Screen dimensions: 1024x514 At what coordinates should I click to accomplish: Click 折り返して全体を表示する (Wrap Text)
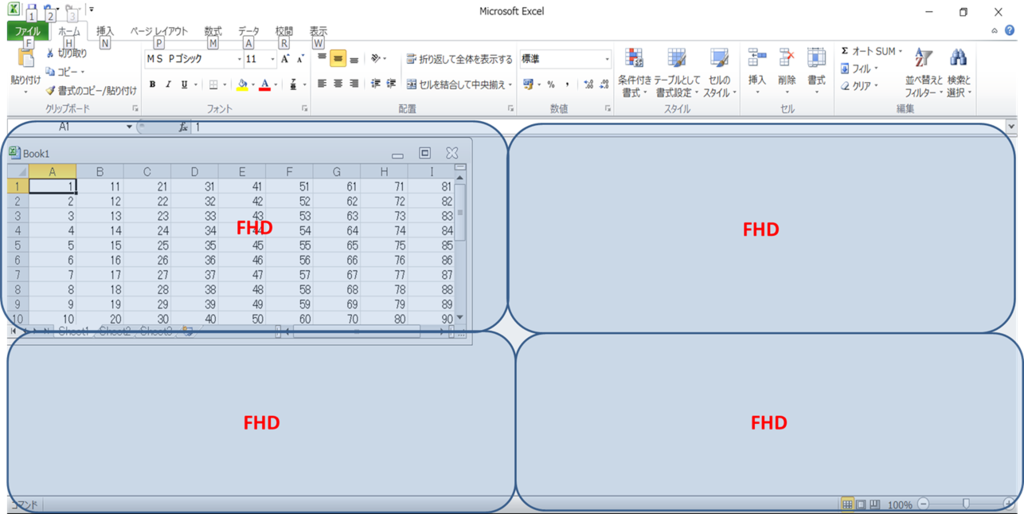point(460,59)
